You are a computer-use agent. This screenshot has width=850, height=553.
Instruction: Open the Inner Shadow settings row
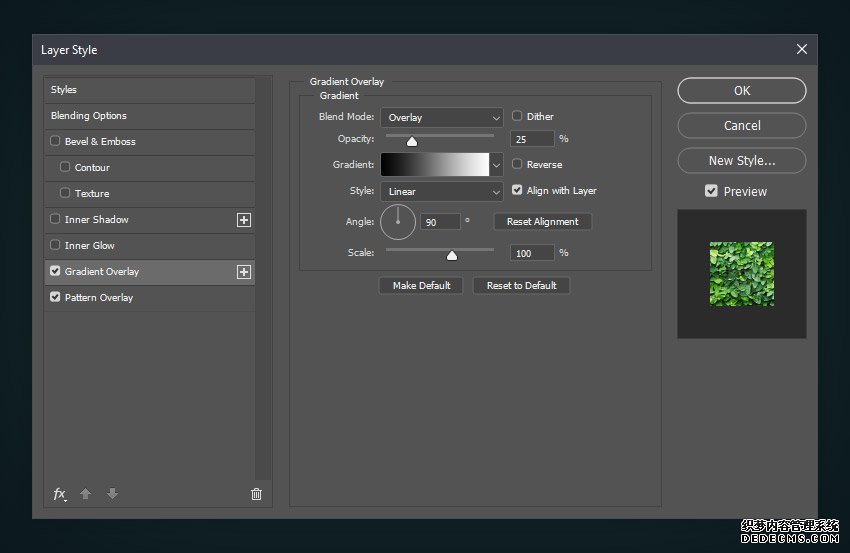click(150, 220)
